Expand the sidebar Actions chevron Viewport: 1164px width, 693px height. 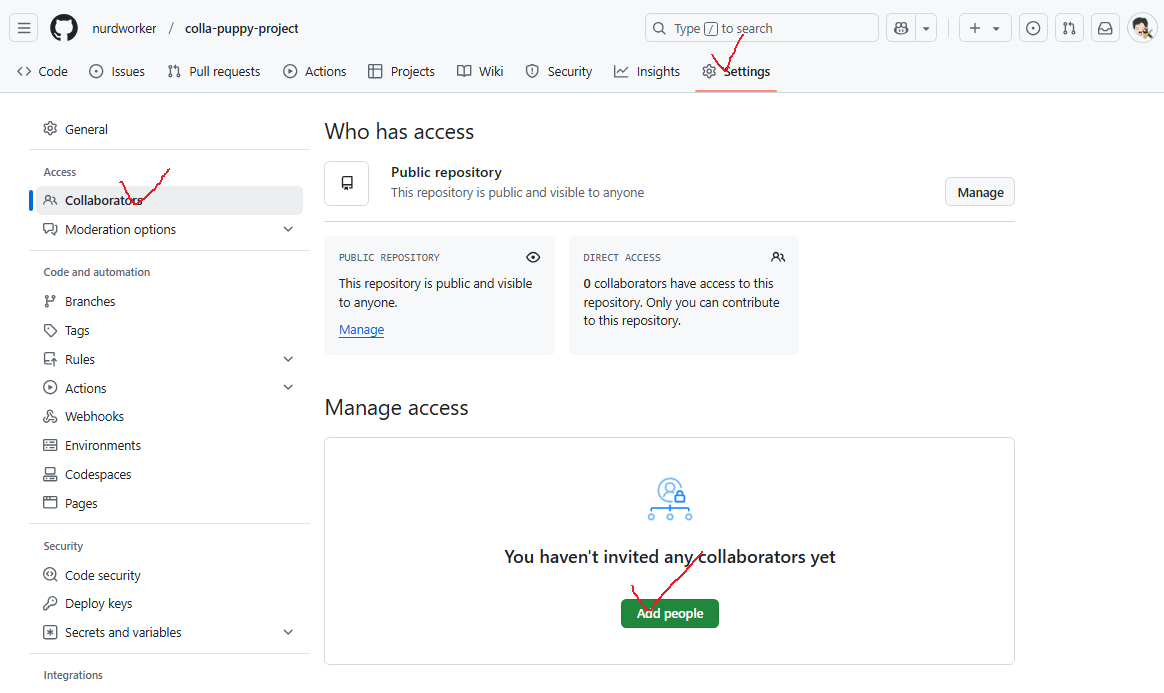point(288,387)
